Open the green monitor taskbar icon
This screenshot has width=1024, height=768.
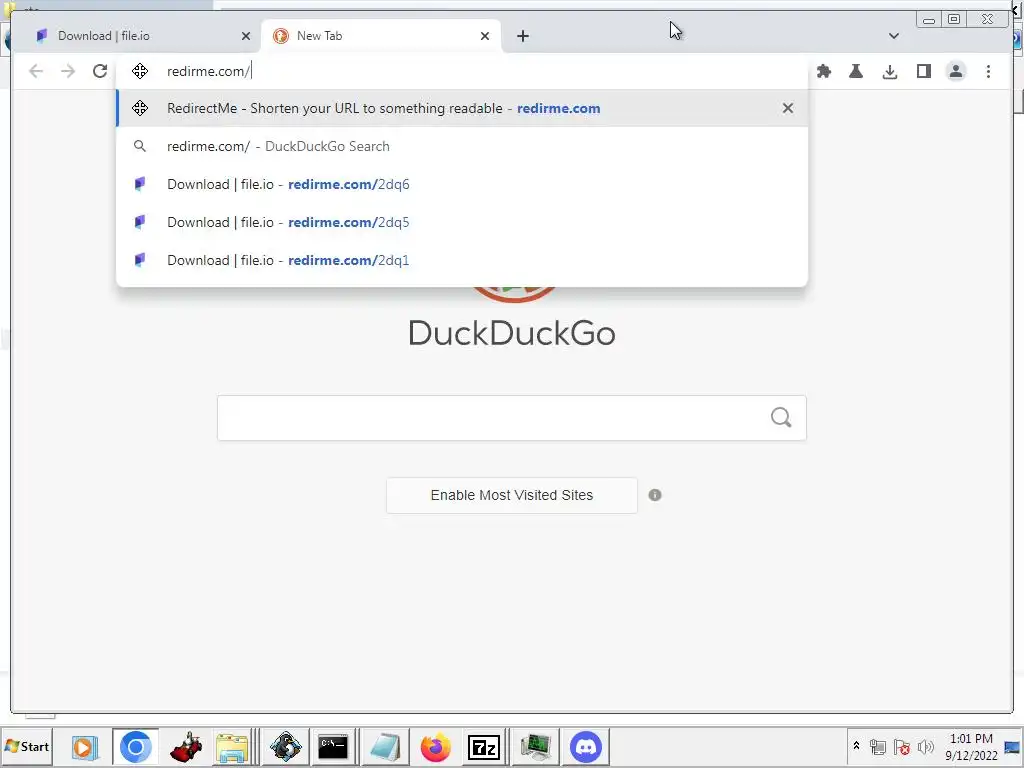click(536, 746)
